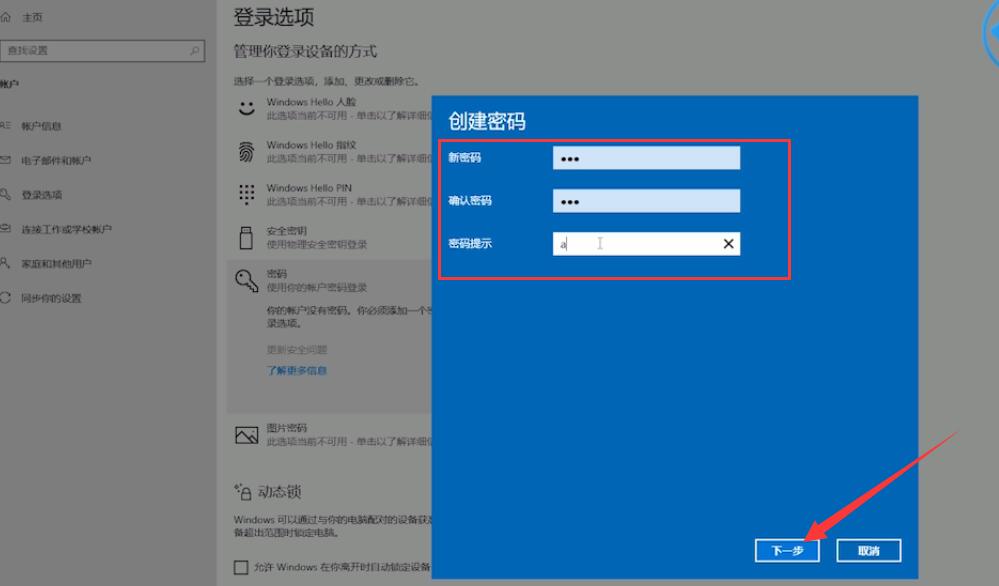This screenshot has height=586, width=999.
Task: Click the 动态锁 heading icon
Action: point(243,492)
